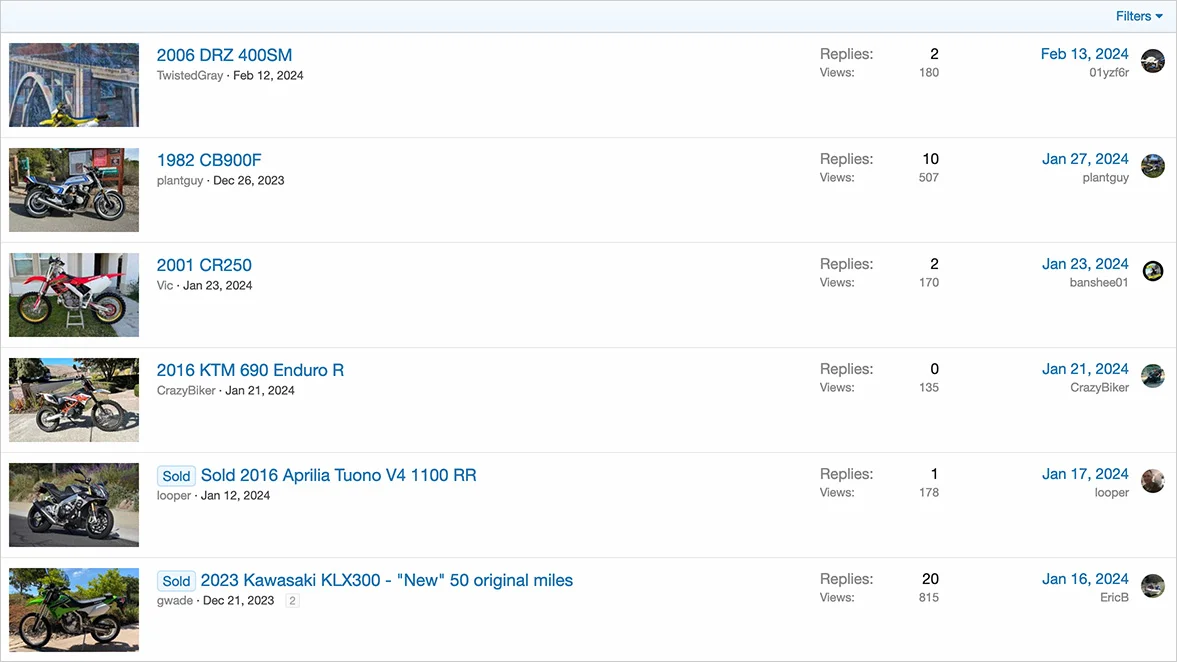The height and width of the screenshot is (662, 1177).
Task: Open the 1982 CB900F listing
Action: pyautogui.click(x=209, y=160)
